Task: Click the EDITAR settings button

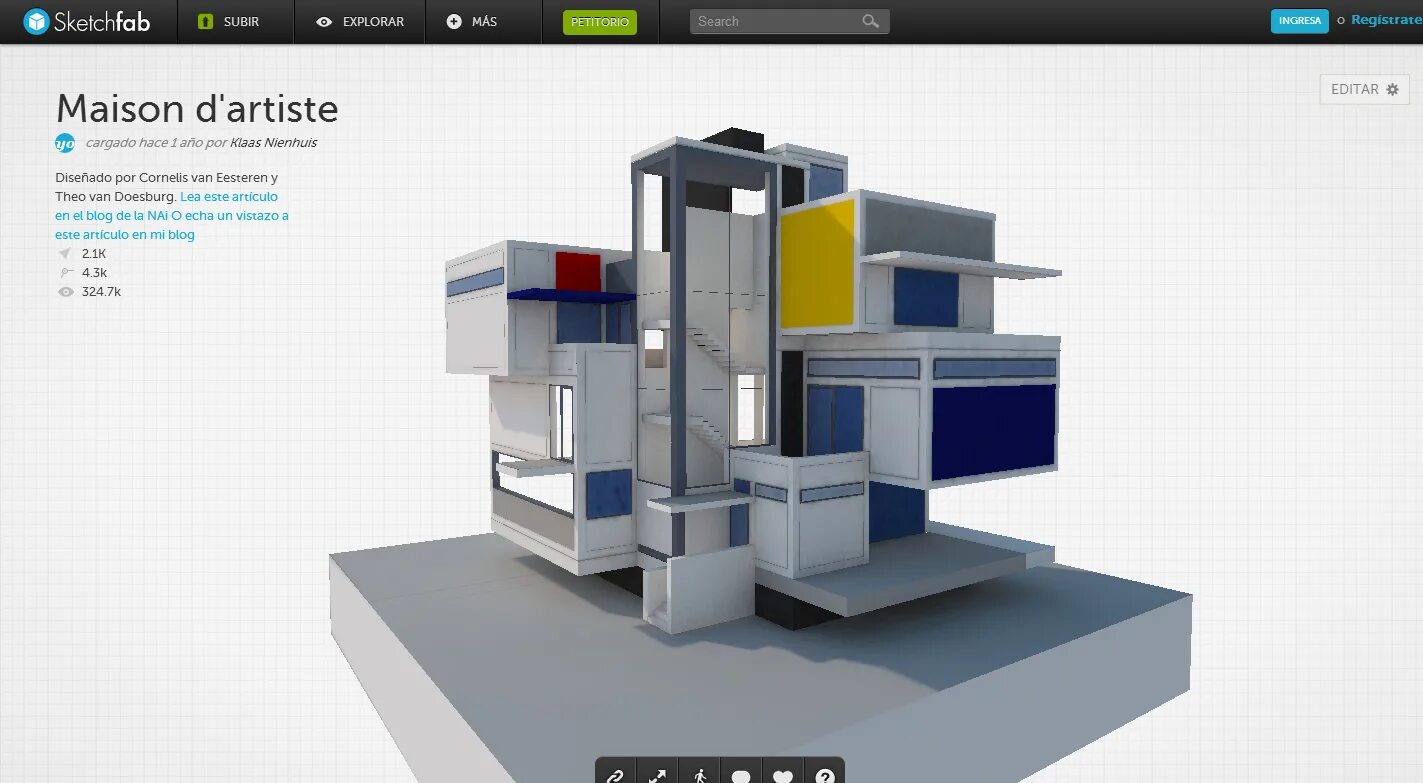Action: (1364, 89)
